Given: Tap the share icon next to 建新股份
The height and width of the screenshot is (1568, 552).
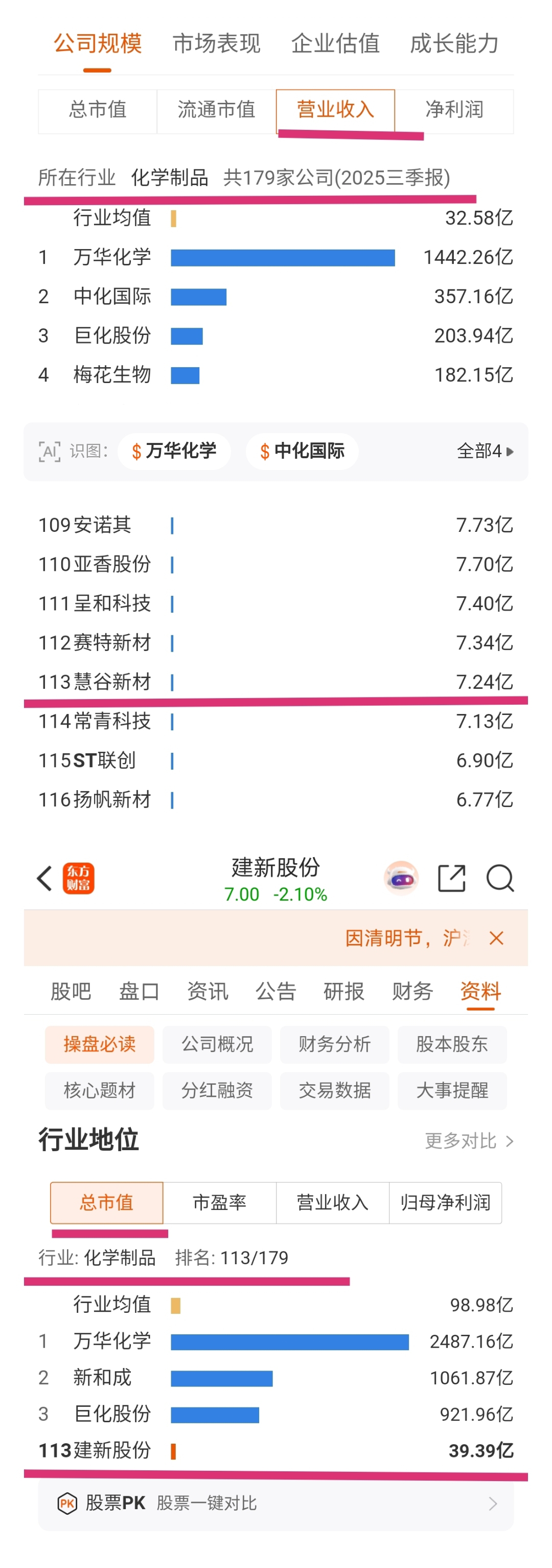Looking at the screenshot, I should pos(452,878).
